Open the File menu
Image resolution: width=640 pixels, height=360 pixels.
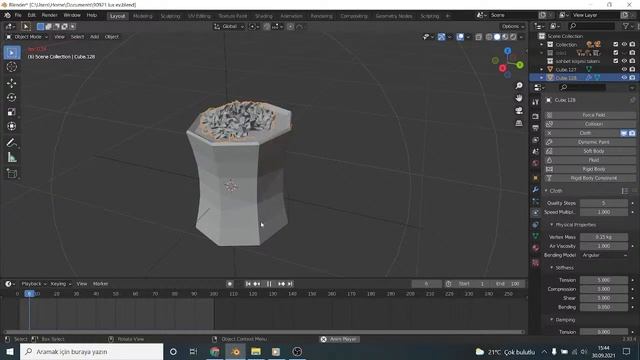pyautogui.click(x=18, y=15)
